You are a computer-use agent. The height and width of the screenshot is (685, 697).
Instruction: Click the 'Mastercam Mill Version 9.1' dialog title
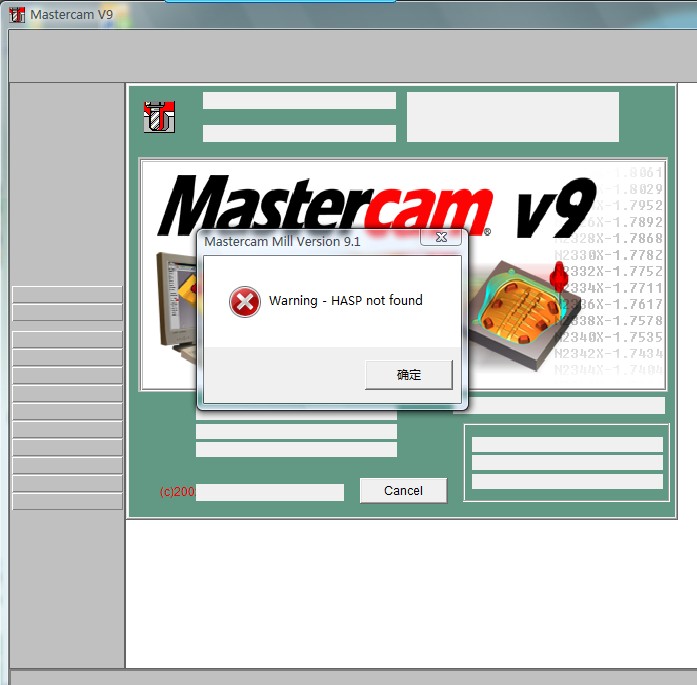pos(282,241)
